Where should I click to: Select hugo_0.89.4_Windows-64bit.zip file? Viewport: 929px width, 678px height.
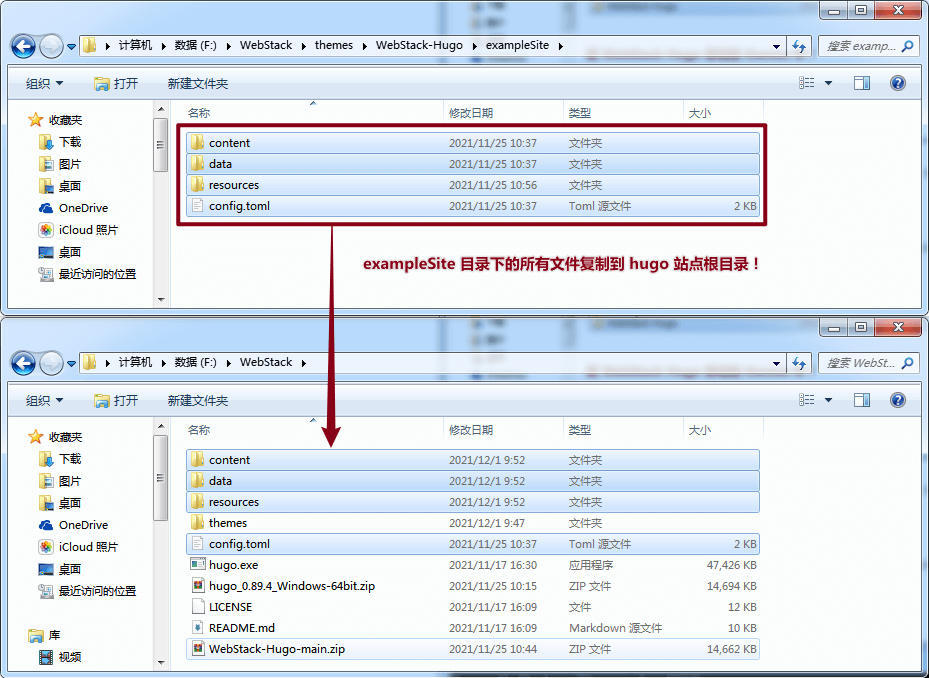473,586
